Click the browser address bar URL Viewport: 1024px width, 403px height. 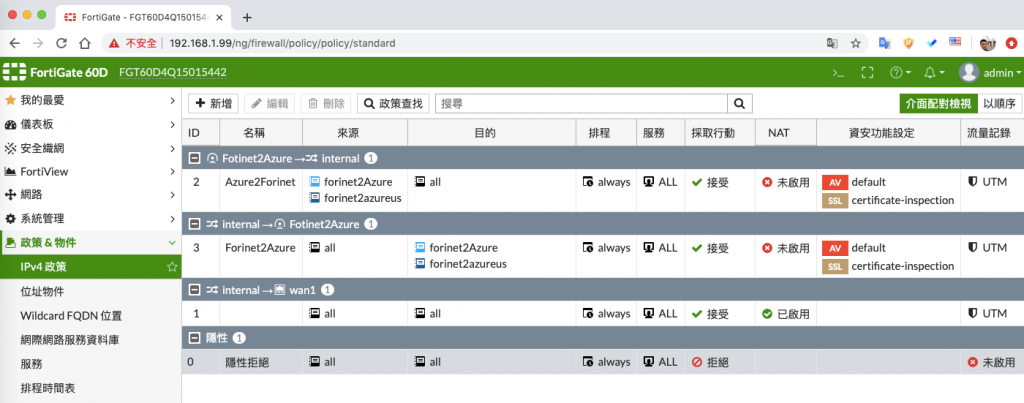pyautogui.click(x=282, y=43)
